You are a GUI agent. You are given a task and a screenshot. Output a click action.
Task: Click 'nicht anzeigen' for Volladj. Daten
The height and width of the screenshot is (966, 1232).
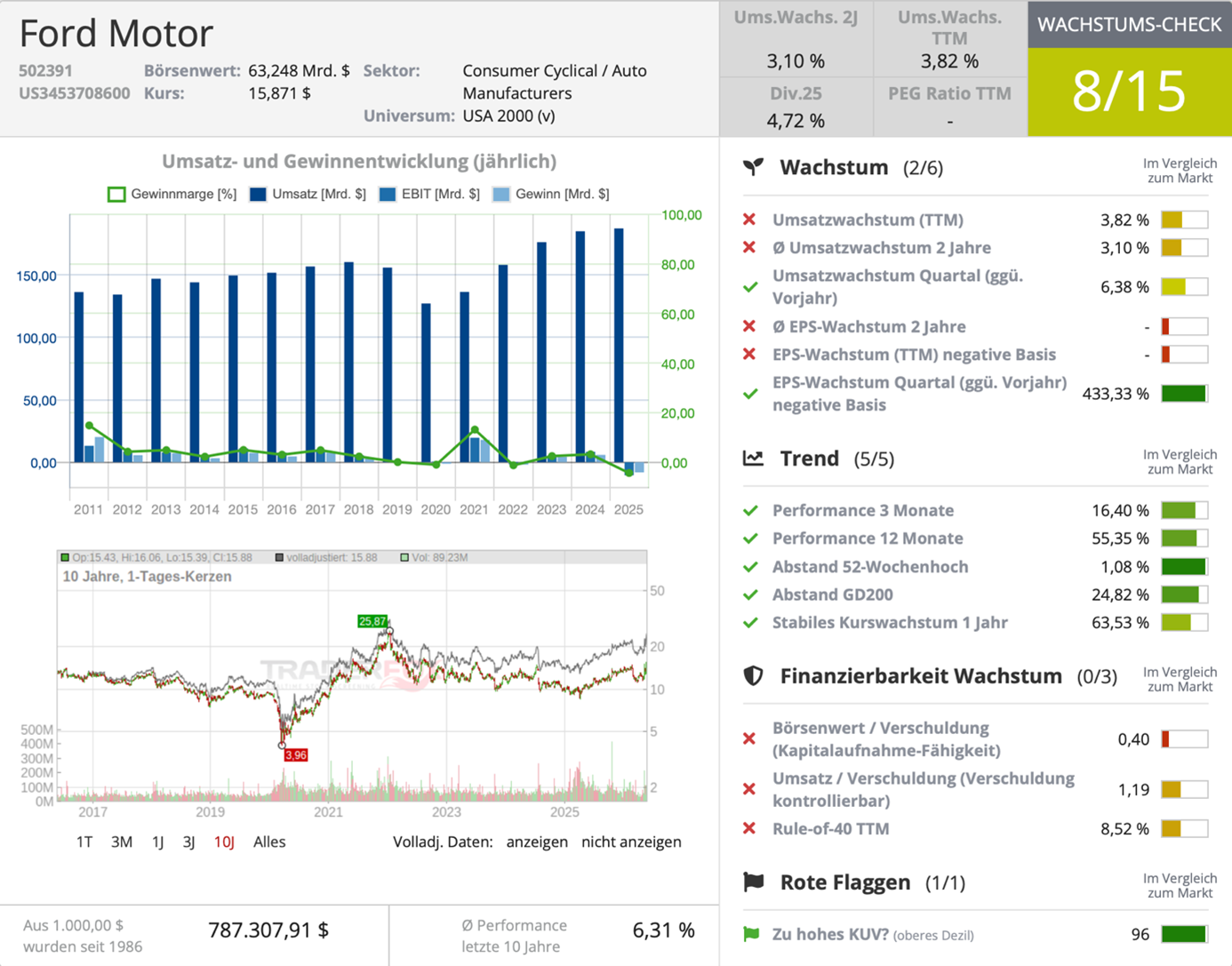pyautogui.click(x=631, y=842)
